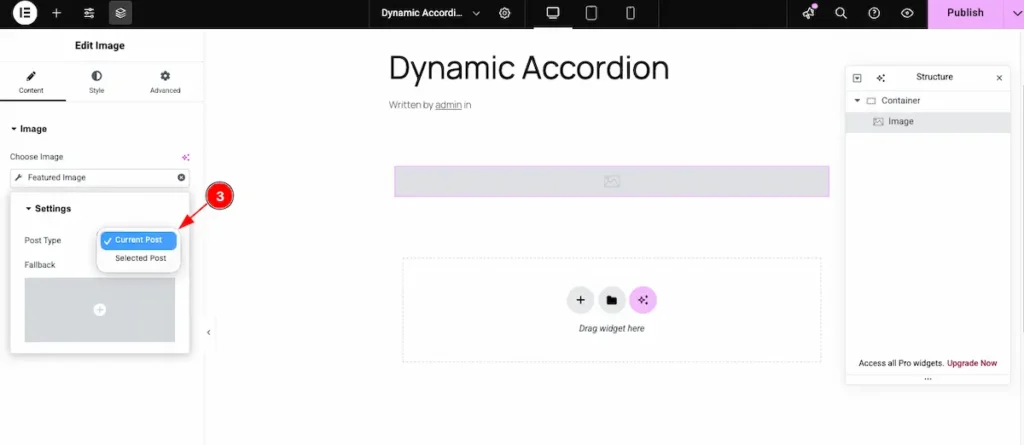The width and height of the screenshot is (1024, 445).
Task: Open the Finder search icon
Action: [841, 13]
